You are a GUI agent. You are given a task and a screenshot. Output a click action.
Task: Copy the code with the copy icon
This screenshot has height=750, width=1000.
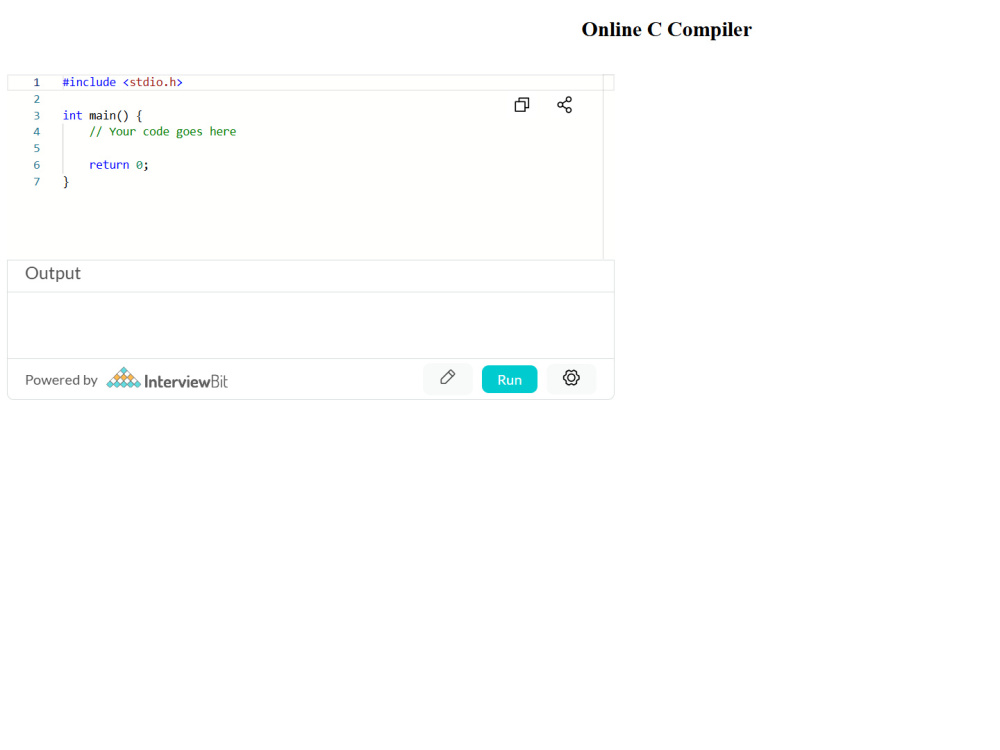[x=522, y=105]
